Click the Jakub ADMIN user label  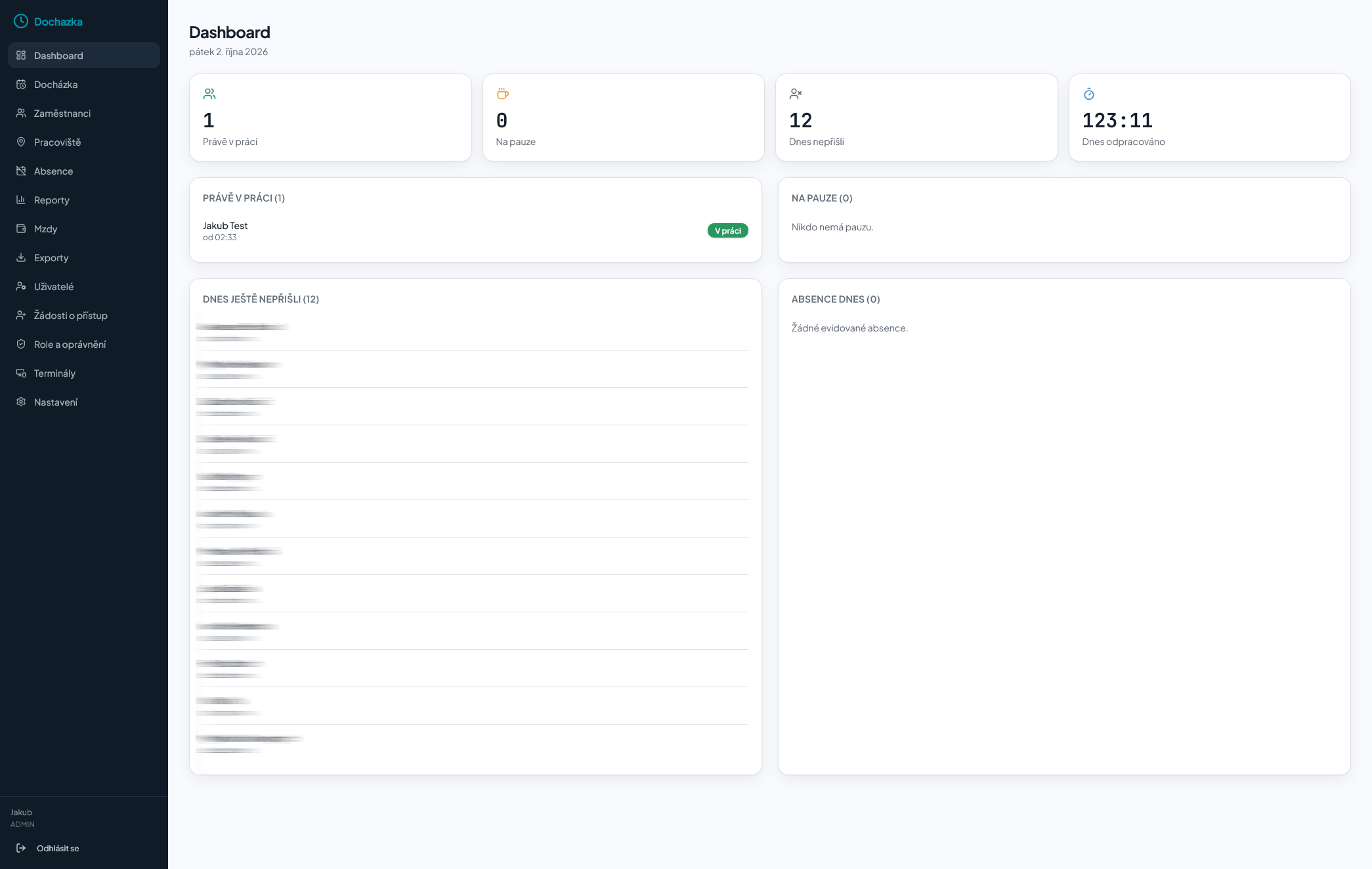click(x=22, y=818)
